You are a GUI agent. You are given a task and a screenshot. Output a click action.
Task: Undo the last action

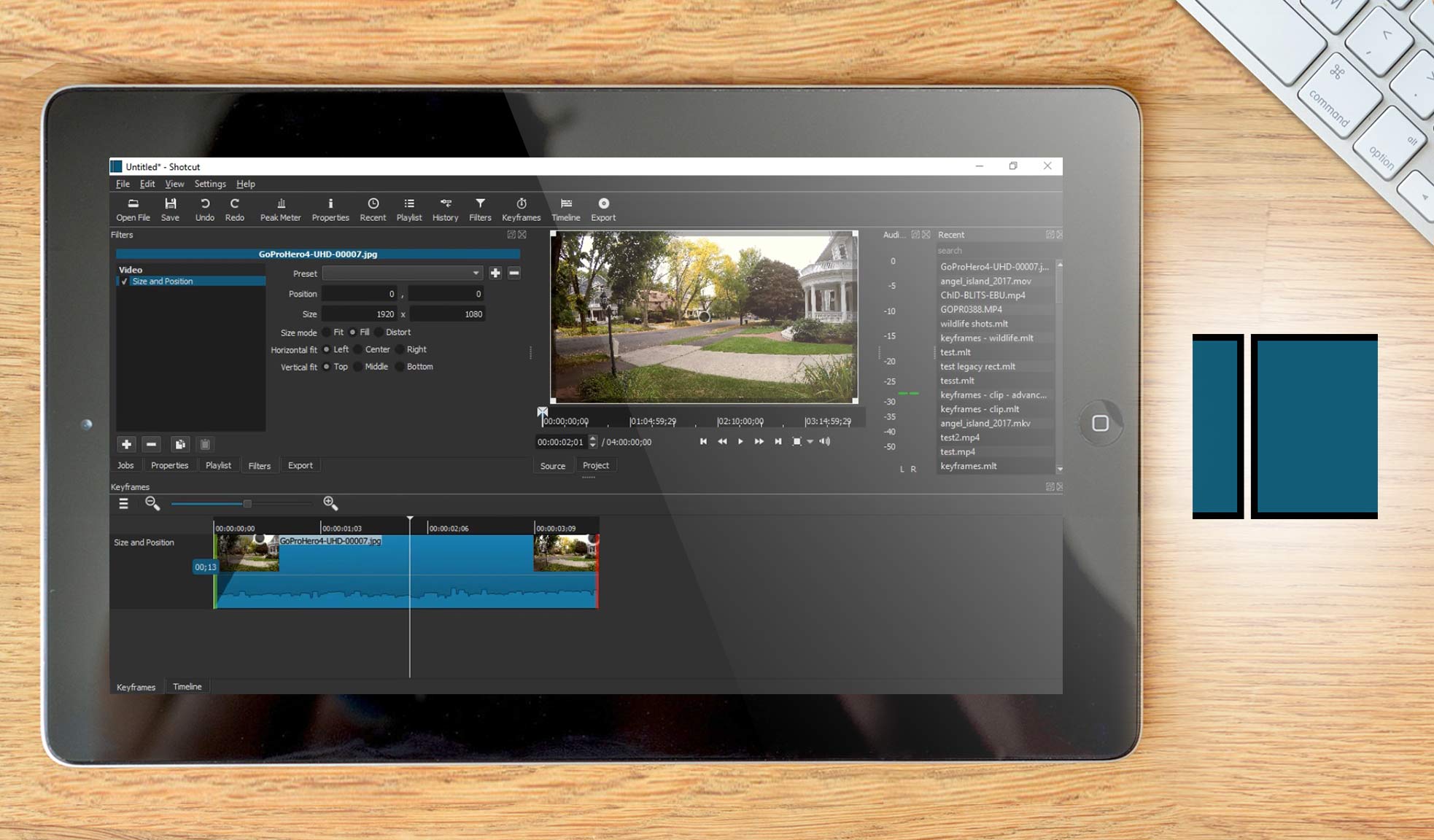click(x=205, y=209)
